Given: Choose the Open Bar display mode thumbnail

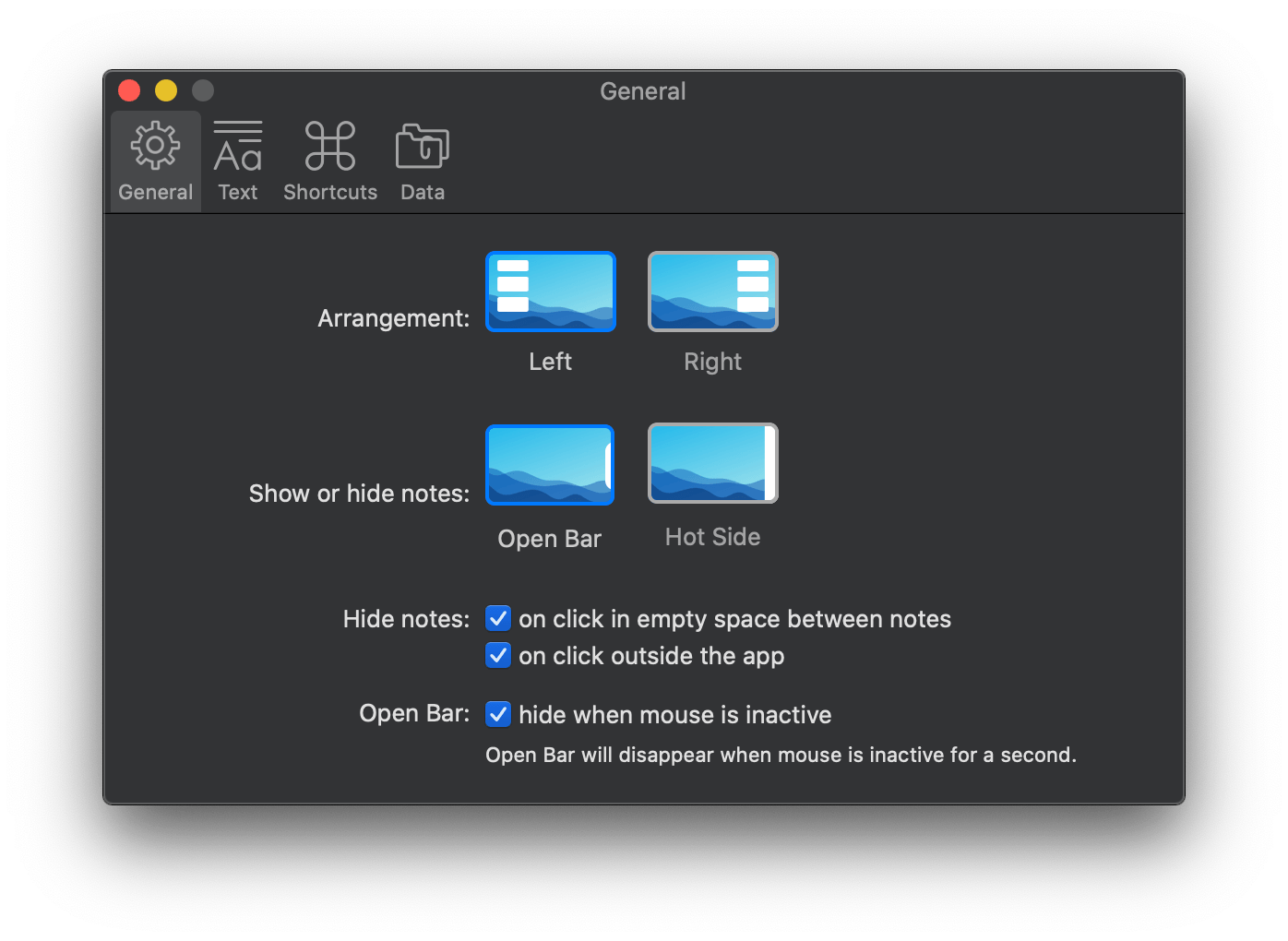Looking at the screenshot, I should point(550,464).
